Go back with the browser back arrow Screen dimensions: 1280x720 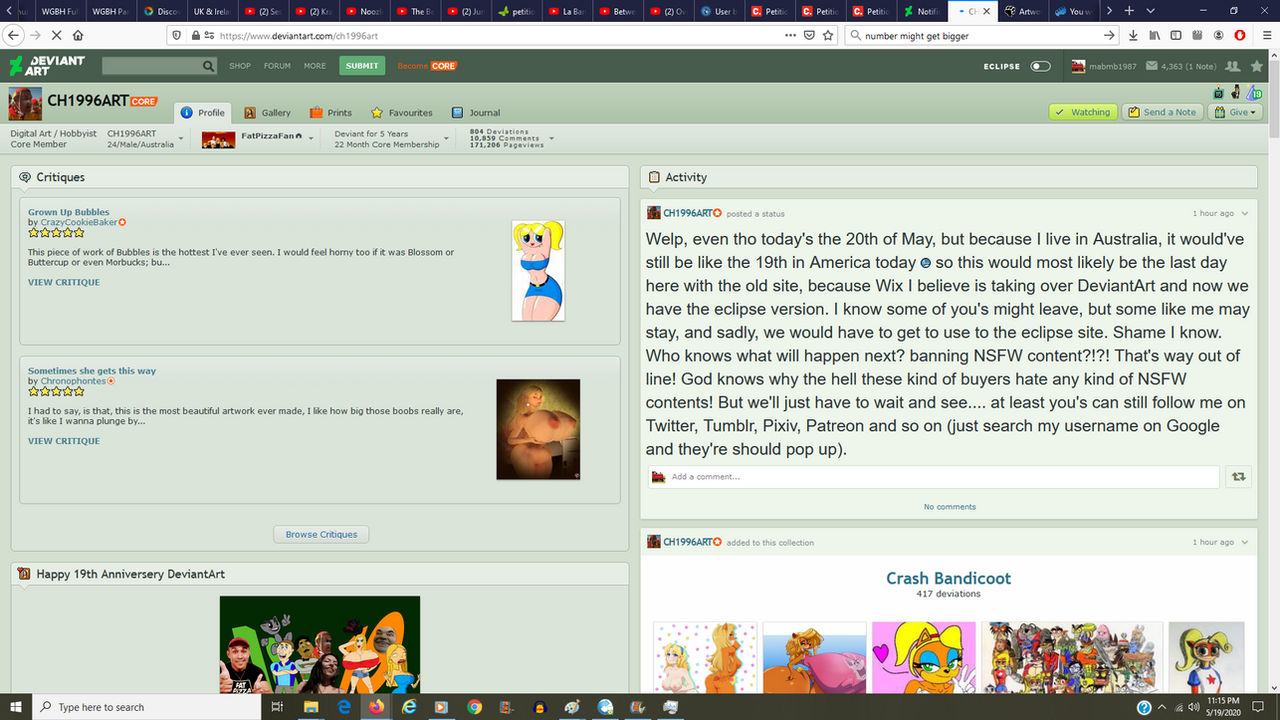[14, 35]
